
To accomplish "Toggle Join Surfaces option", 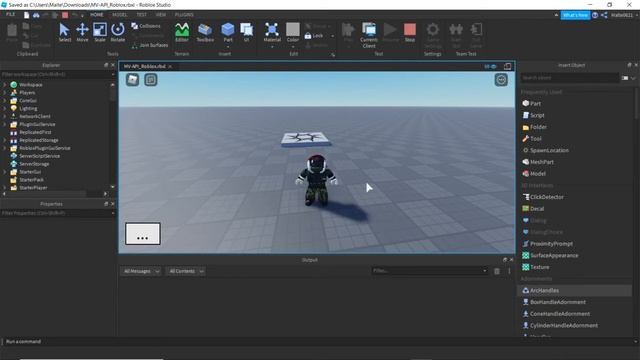I will (150, 45).
